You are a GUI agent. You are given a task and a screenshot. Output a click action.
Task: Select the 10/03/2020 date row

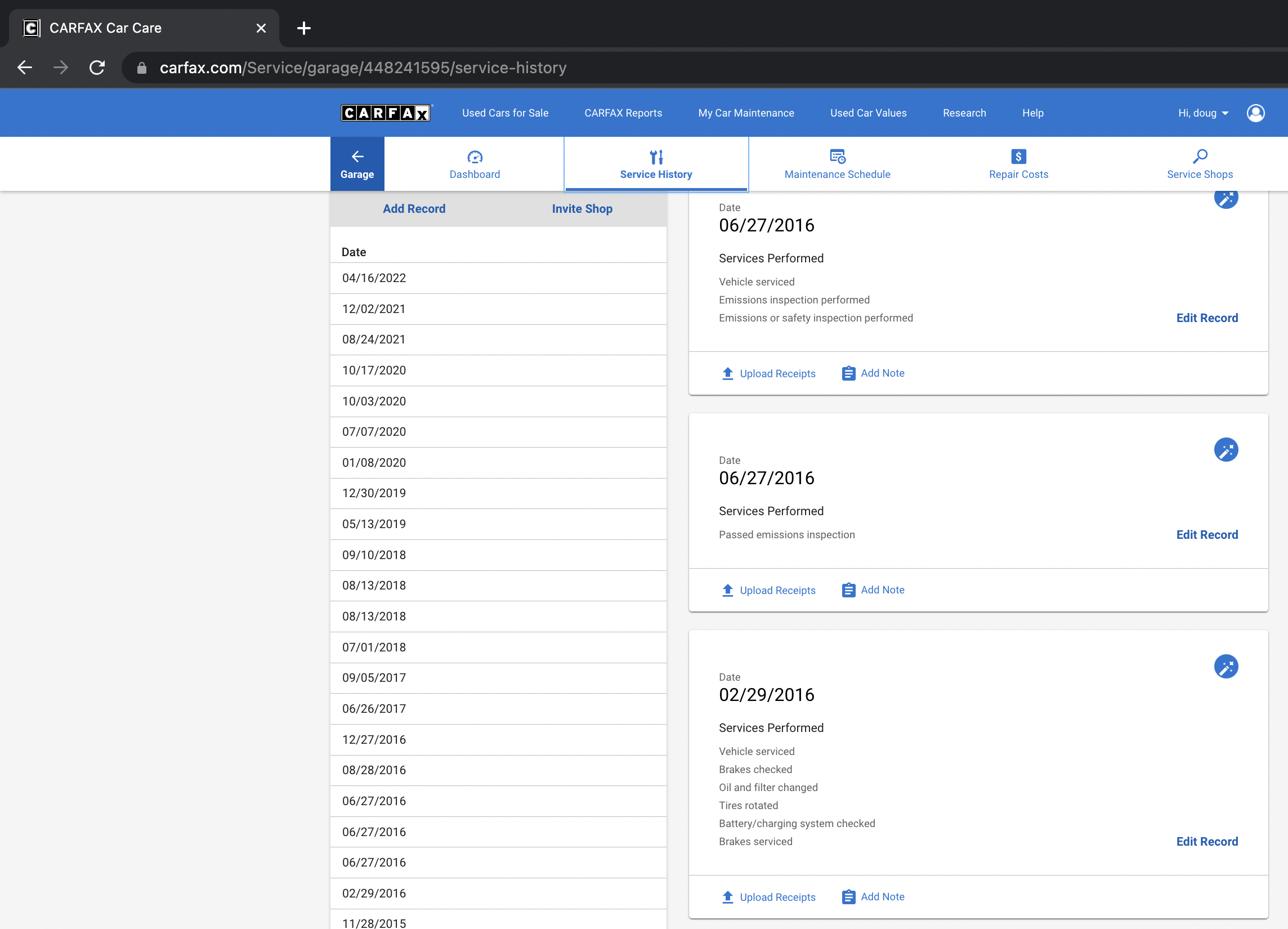click(498, 401)
